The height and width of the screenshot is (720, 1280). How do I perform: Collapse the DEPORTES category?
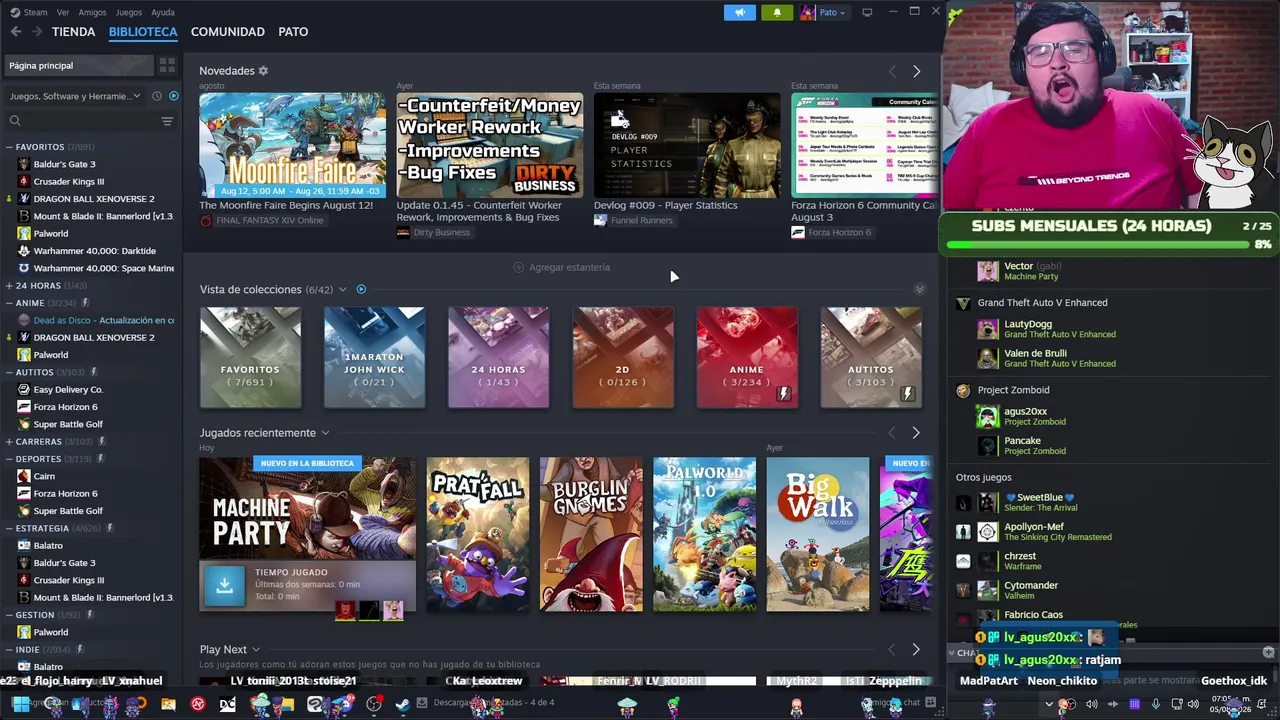(9, 459)
